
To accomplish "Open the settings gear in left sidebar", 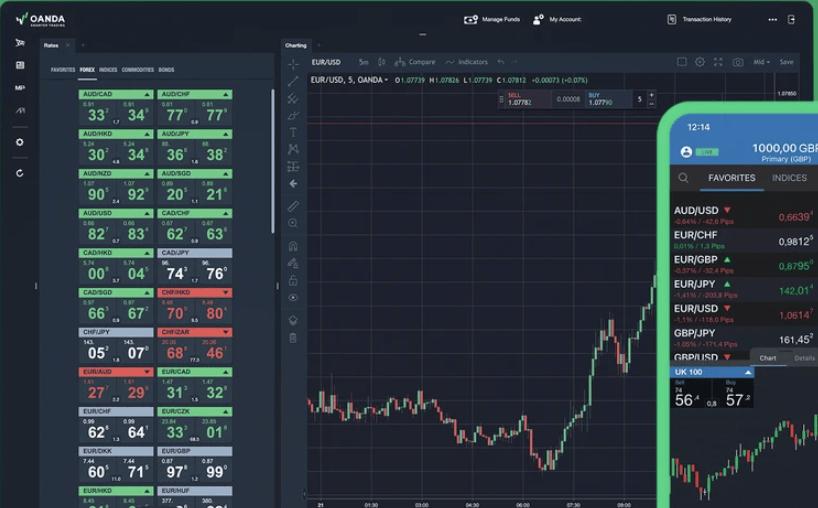I will pyautogui.click(x=20, y=142).
